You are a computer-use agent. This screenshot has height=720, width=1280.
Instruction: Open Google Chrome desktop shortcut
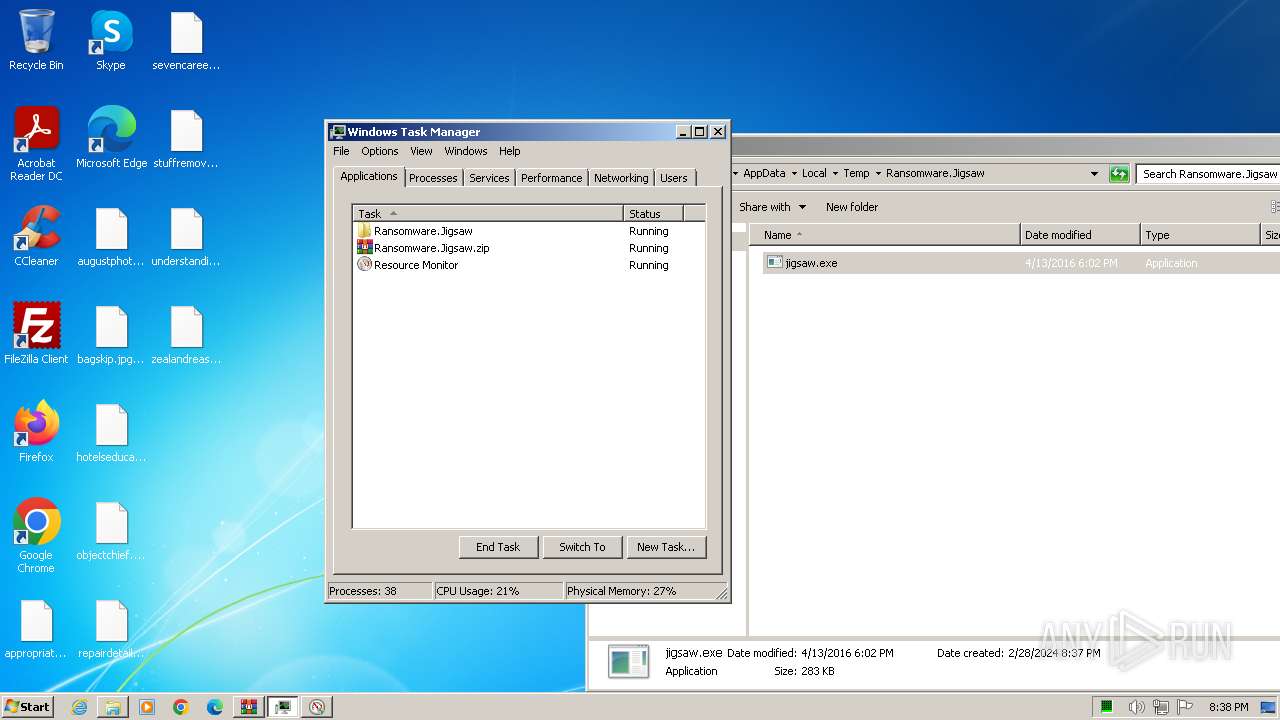[x=36, y=536]
